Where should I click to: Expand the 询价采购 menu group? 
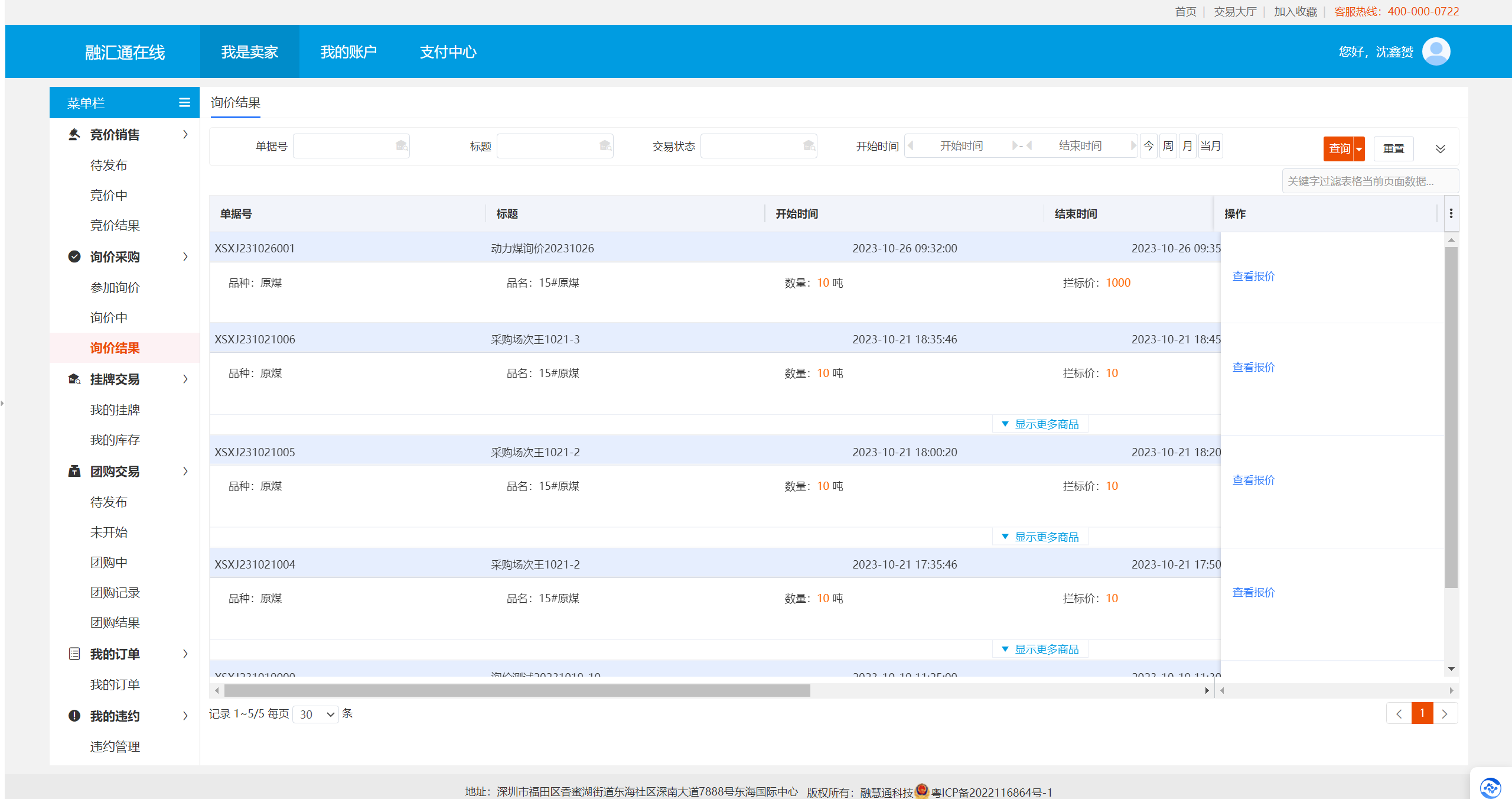(x=185, y=256)
